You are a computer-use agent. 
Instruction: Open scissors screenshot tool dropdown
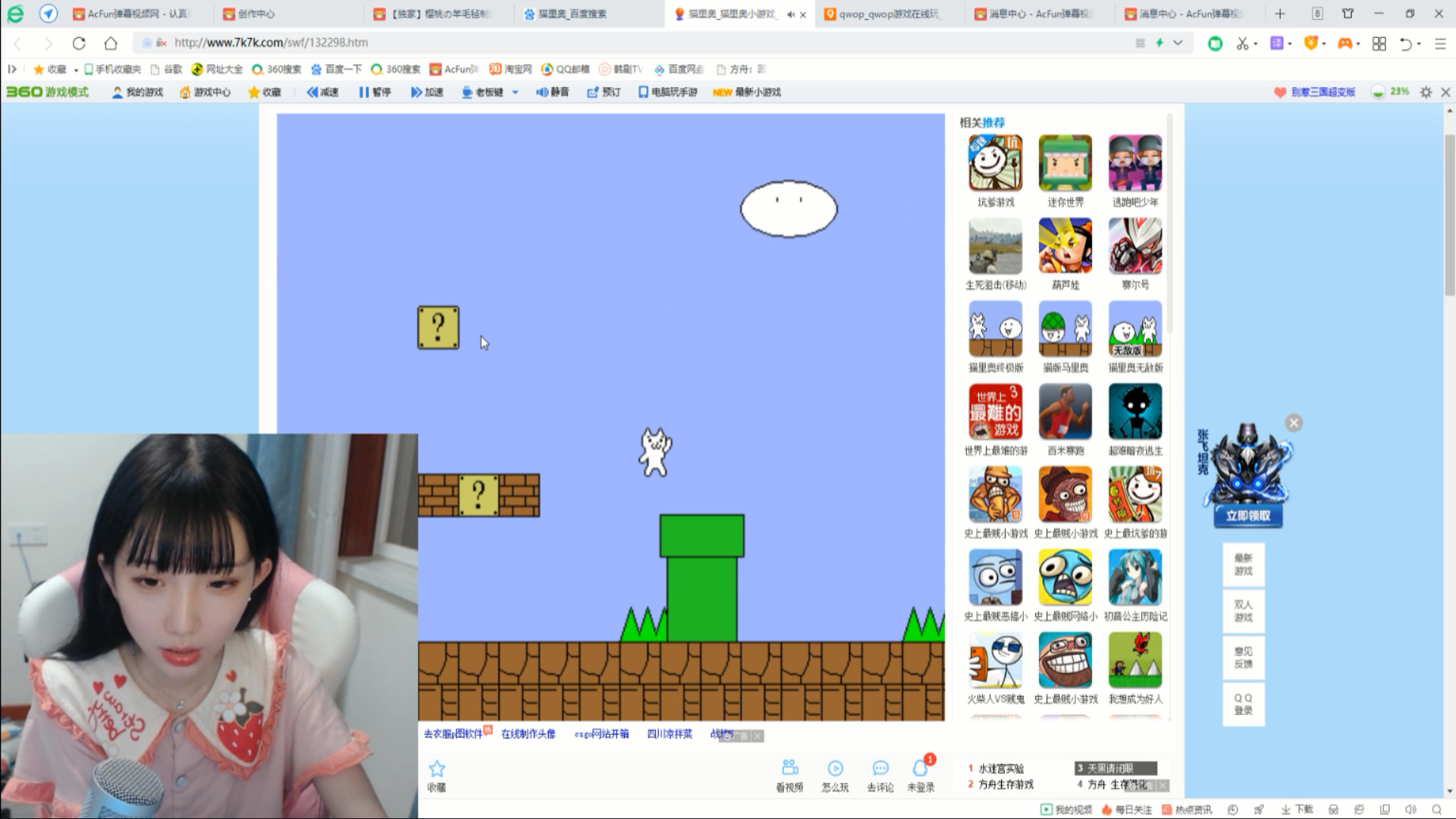1256,44
